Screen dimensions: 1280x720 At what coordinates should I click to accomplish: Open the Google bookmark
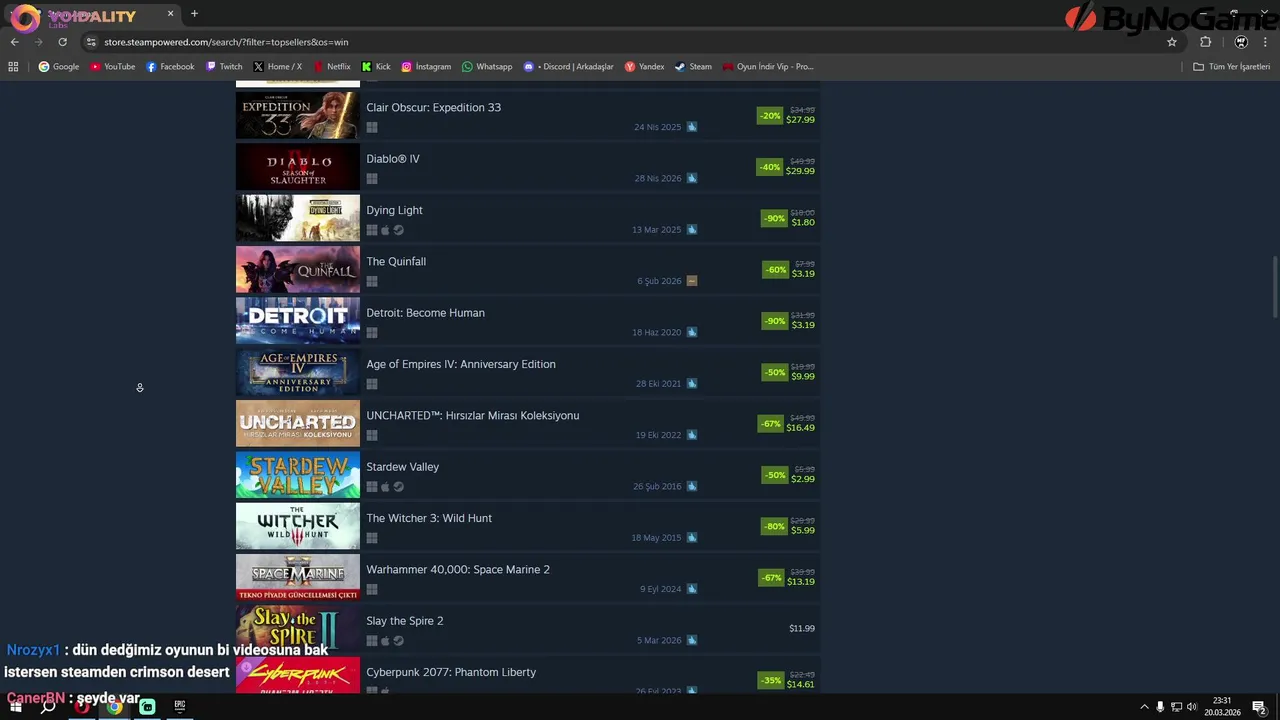point(59,67)
